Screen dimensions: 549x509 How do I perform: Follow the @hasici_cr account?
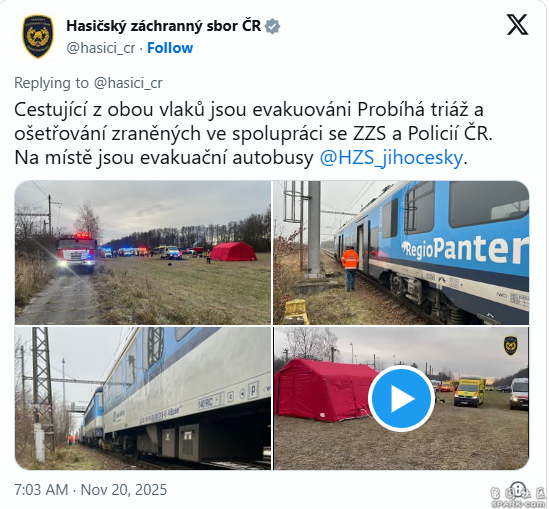point(170,48)
